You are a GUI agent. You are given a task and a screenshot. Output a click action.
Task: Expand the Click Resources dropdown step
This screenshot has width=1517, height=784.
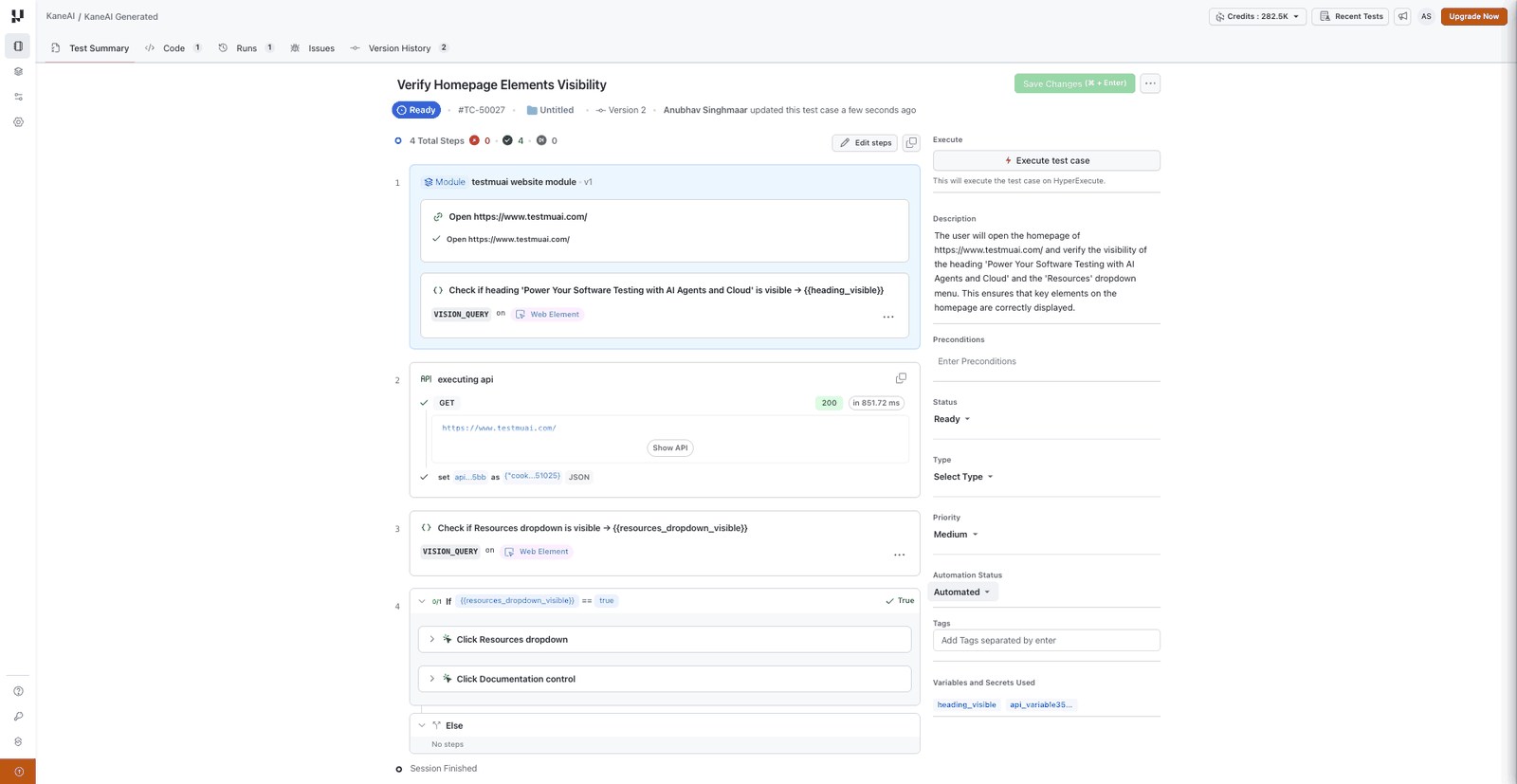click(432, 640)
